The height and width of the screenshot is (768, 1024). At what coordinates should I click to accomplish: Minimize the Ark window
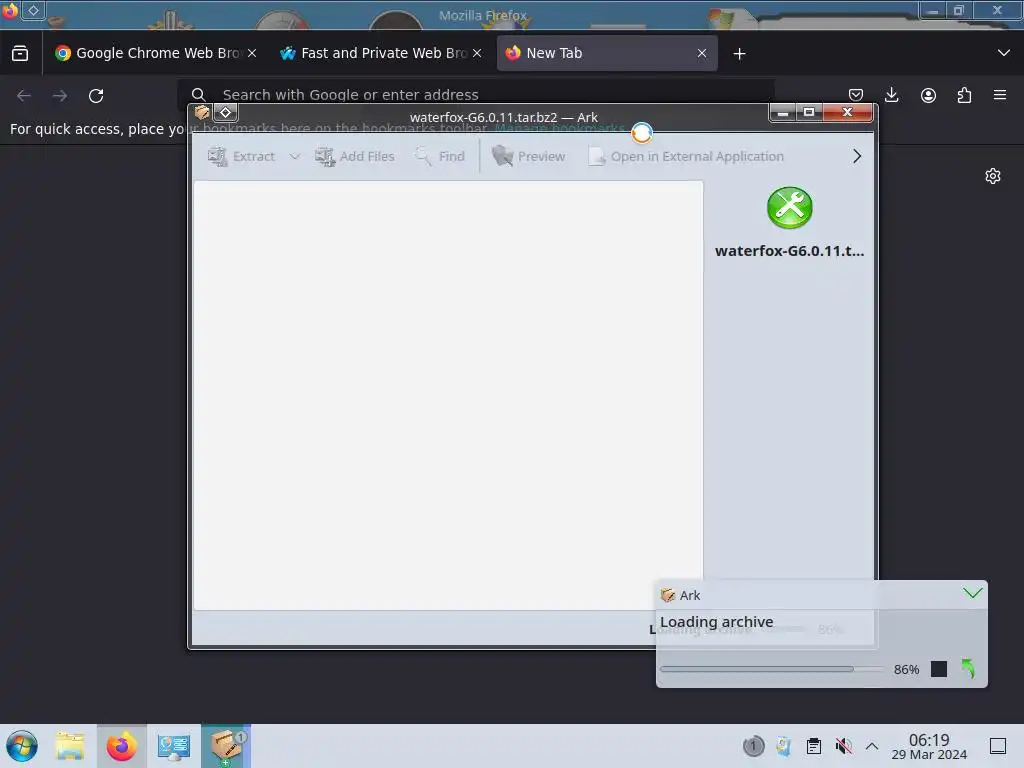[782, 112]
